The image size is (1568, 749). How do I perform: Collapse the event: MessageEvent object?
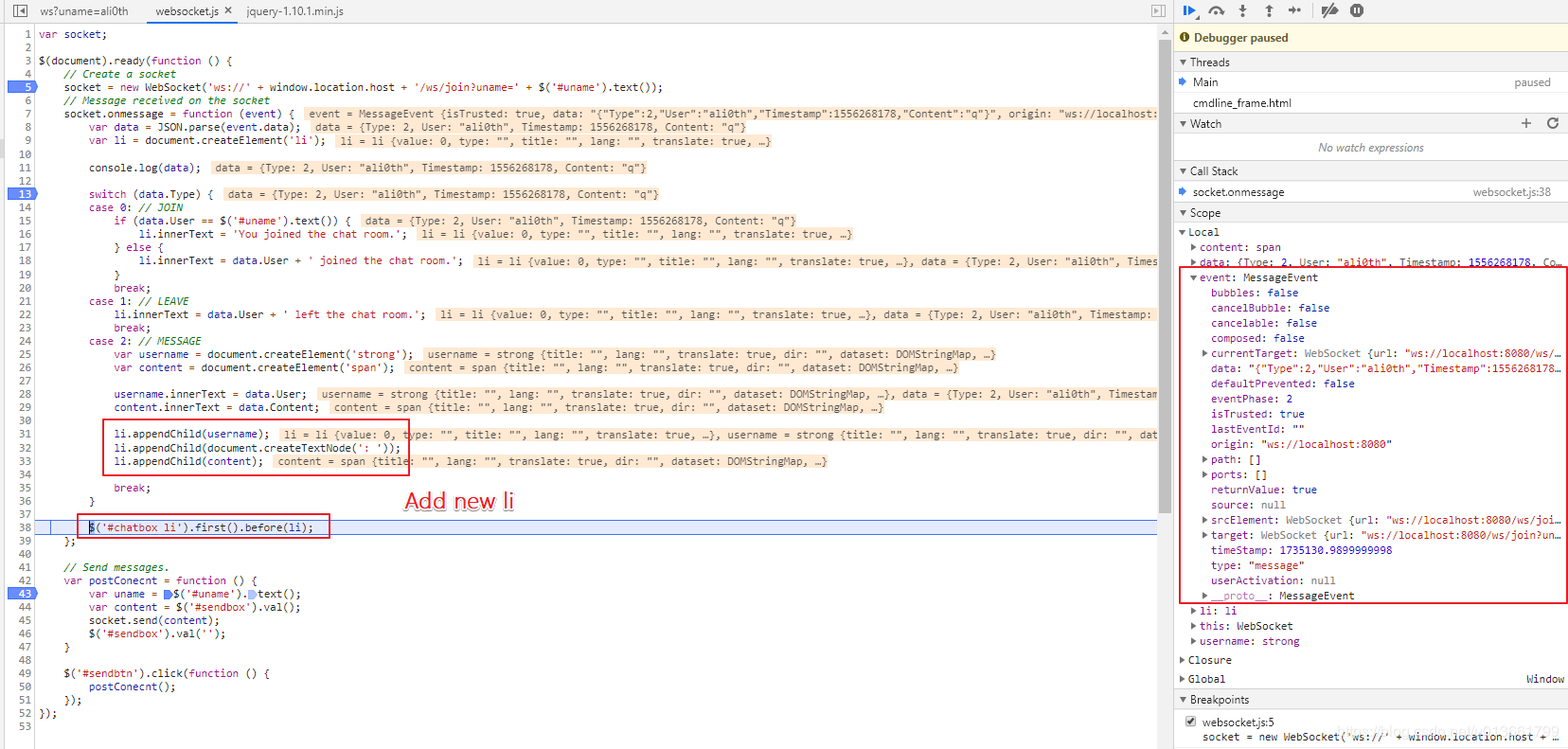(1194, 277)
